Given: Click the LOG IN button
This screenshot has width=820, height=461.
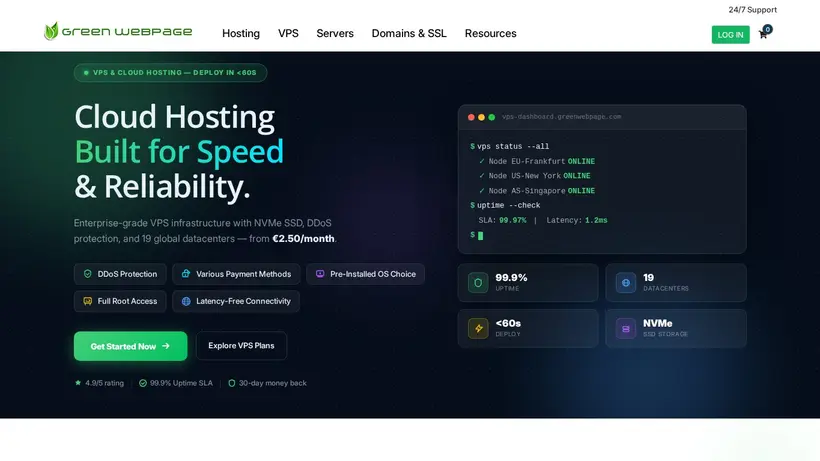Looking at the screenshot, I should coord(731,34).
